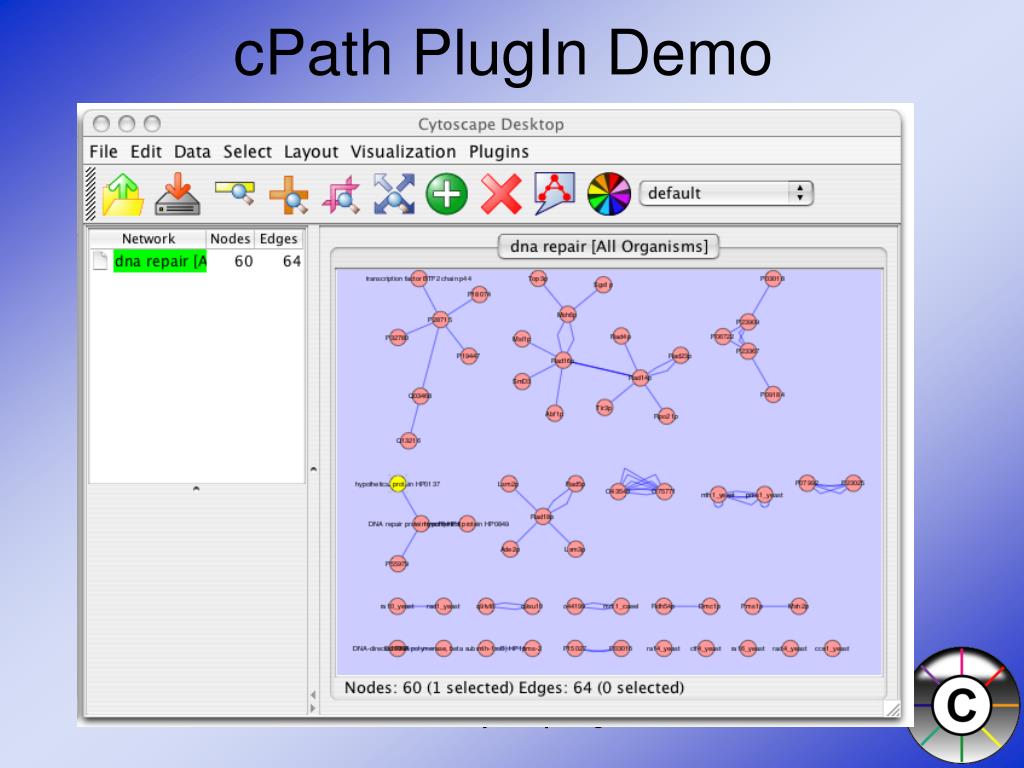Select the dna repair network row

click(x=196, y=261)
